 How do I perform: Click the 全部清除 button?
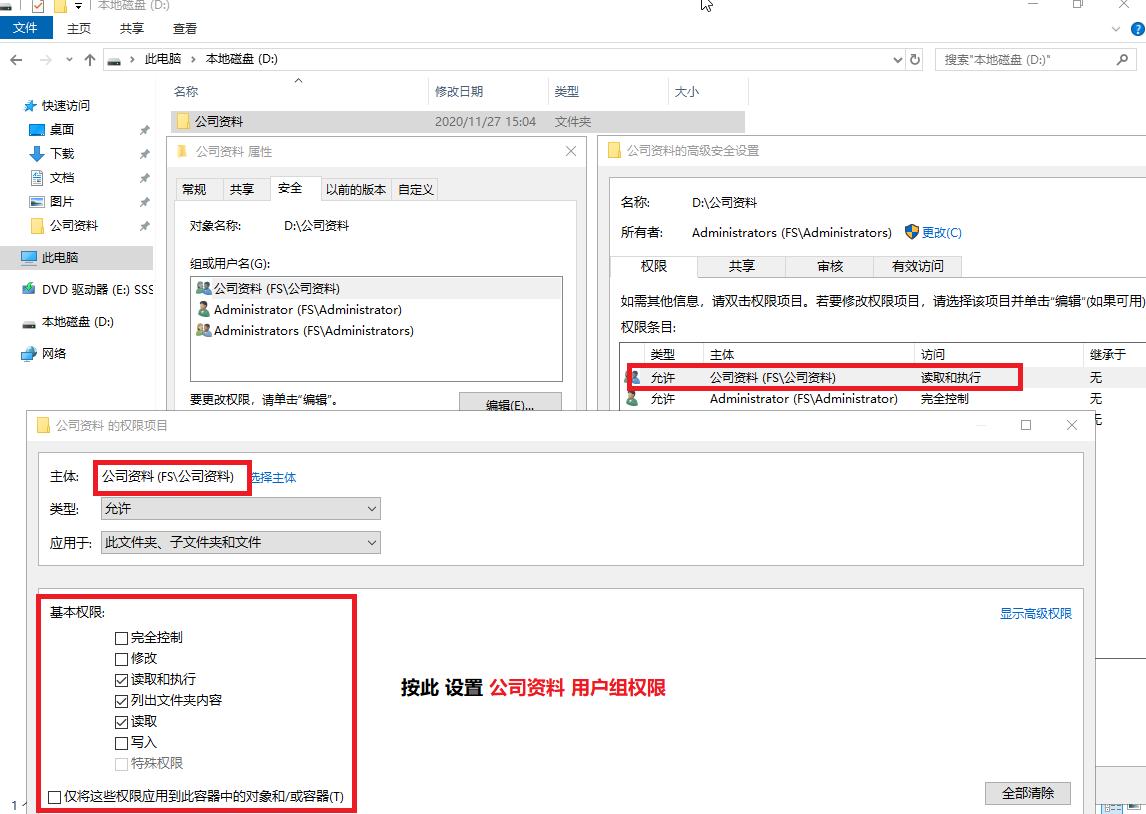point(1027,793)
